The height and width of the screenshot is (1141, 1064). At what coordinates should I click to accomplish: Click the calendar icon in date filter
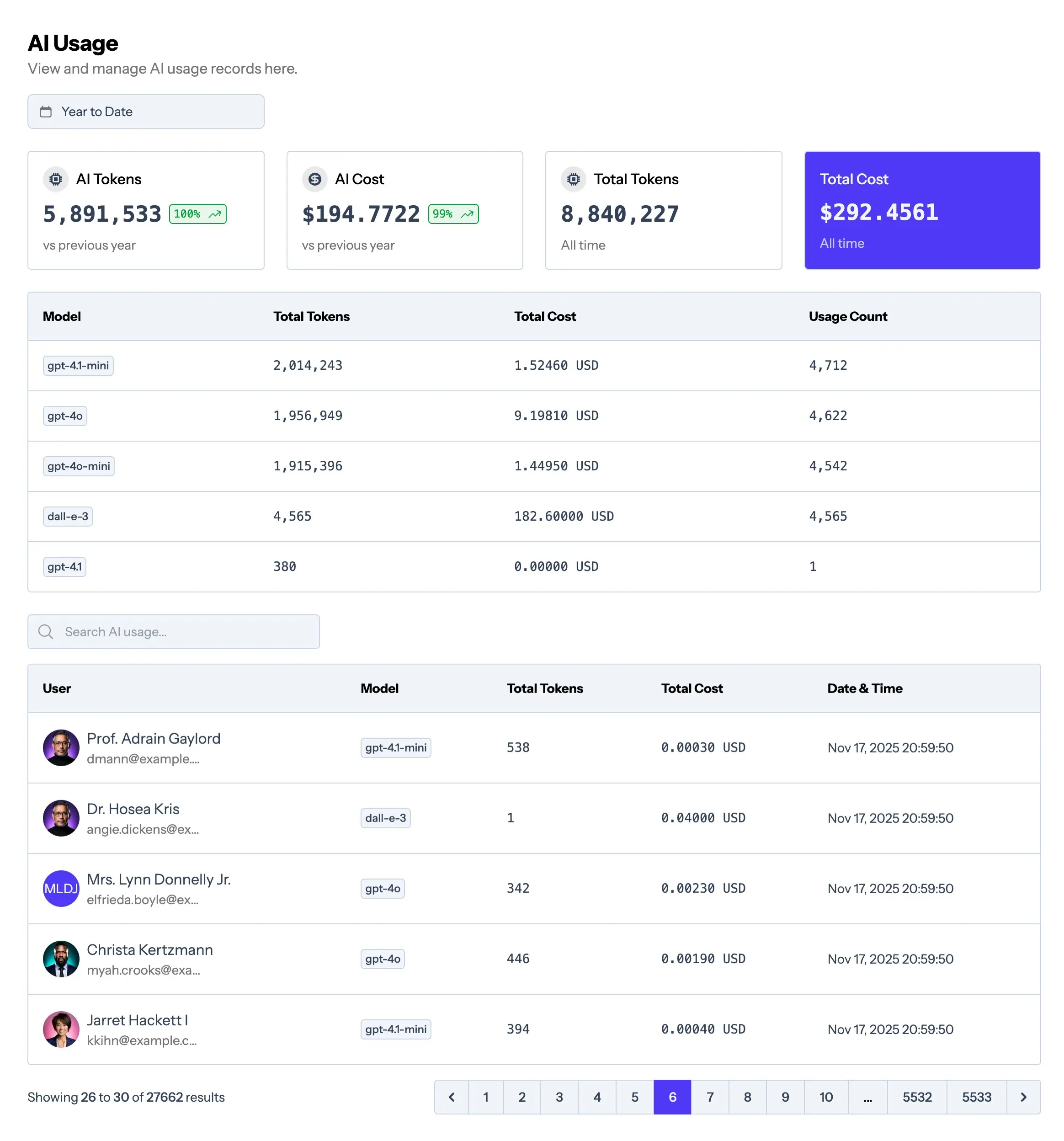pos(46,112)
